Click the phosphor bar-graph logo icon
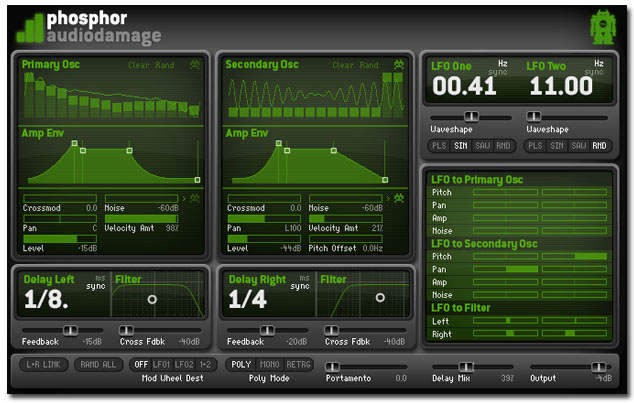This screenshot has width=634, height=403. tap(30, 28)
